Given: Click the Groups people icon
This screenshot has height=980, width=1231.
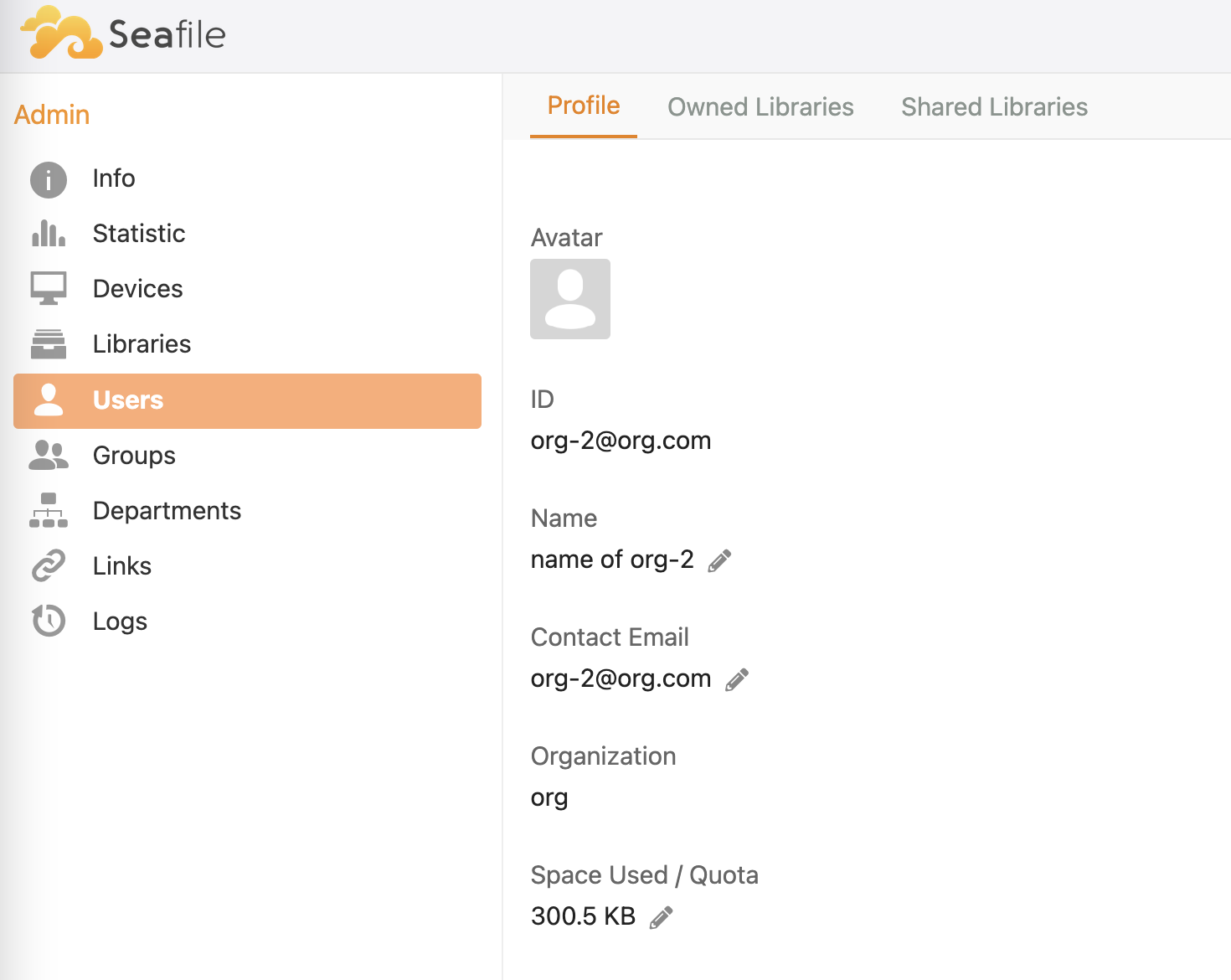Looking at the screenshot, I should point(49,455).
